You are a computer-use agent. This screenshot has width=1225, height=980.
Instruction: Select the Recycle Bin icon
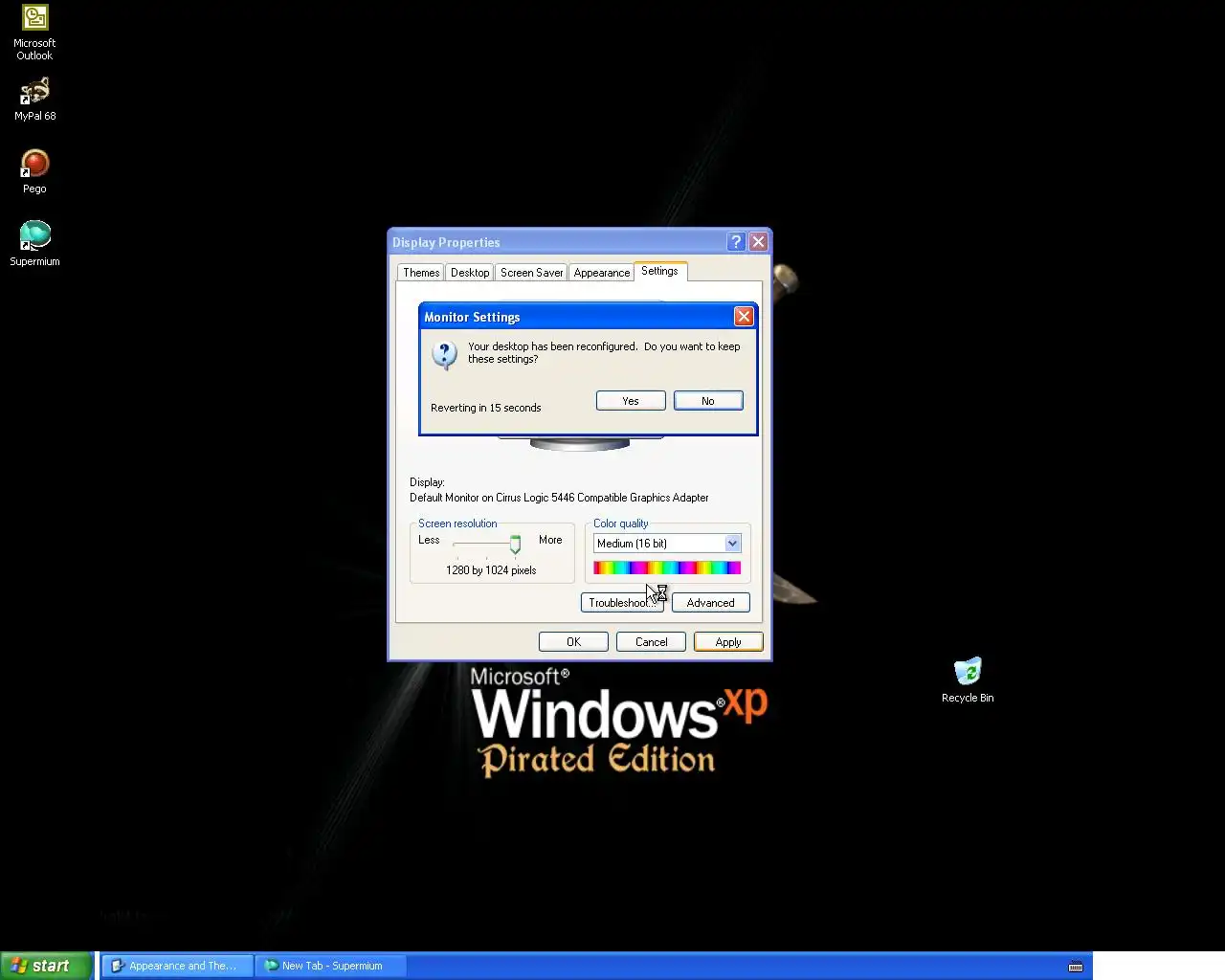click(968, 680)
